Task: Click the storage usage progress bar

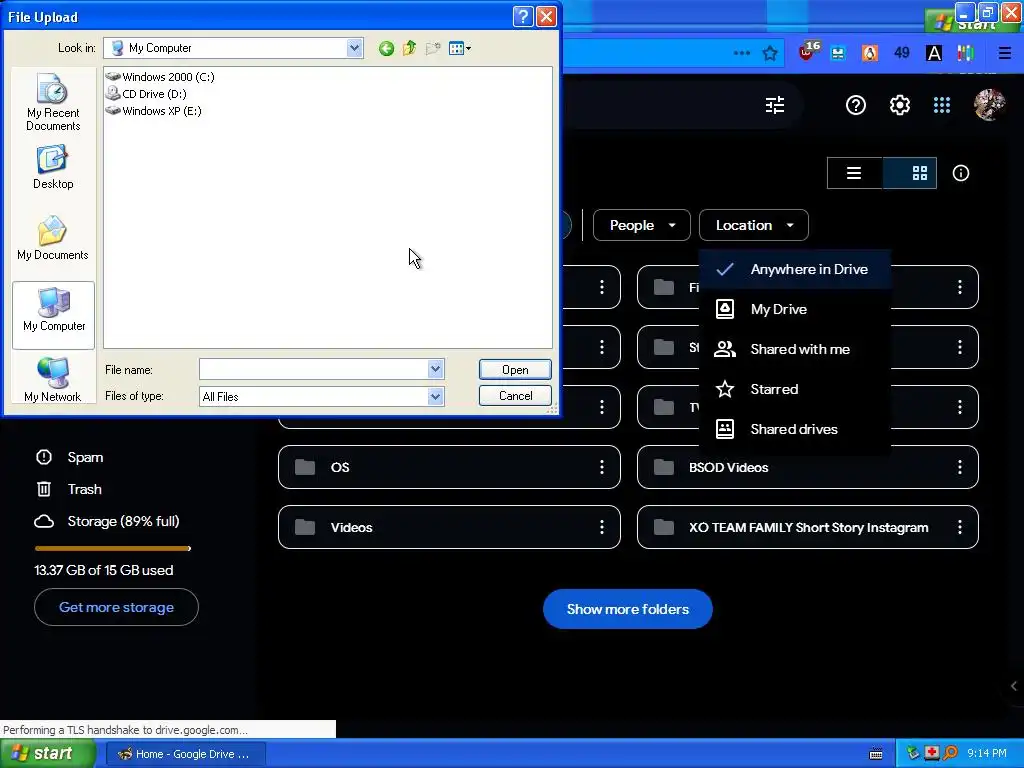Action: click(x=112, y=549)
